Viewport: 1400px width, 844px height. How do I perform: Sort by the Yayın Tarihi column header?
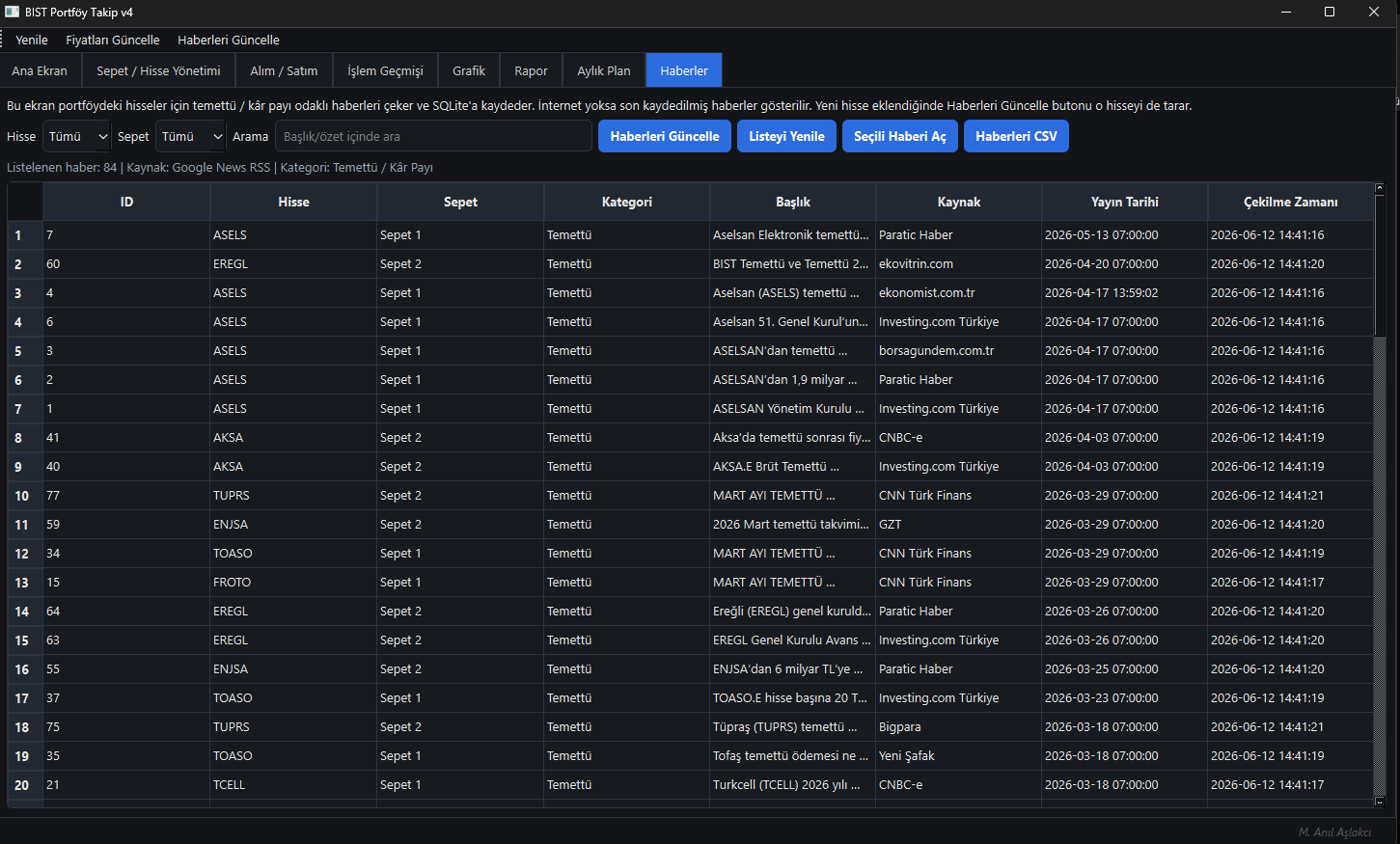click(1125, 202)
